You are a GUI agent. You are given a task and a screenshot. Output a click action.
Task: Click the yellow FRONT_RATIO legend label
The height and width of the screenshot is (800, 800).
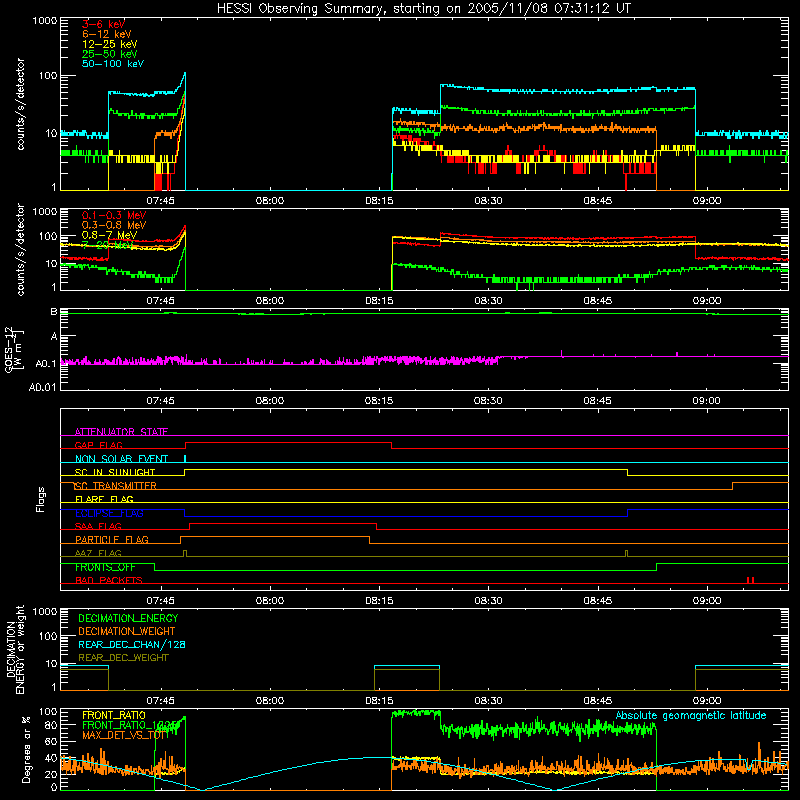[x=114, y=715]
